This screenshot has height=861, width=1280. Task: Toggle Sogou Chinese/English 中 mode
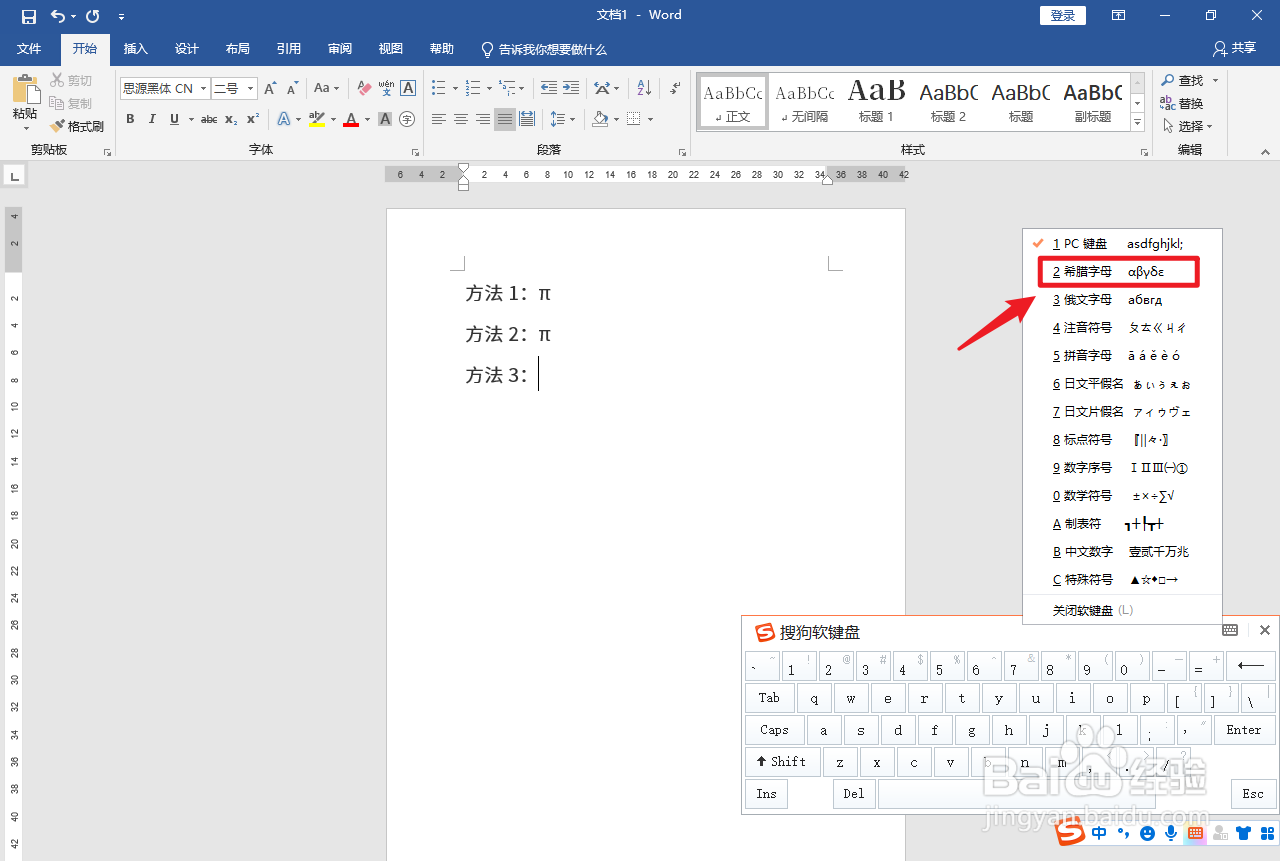[x=1100, y=833]
